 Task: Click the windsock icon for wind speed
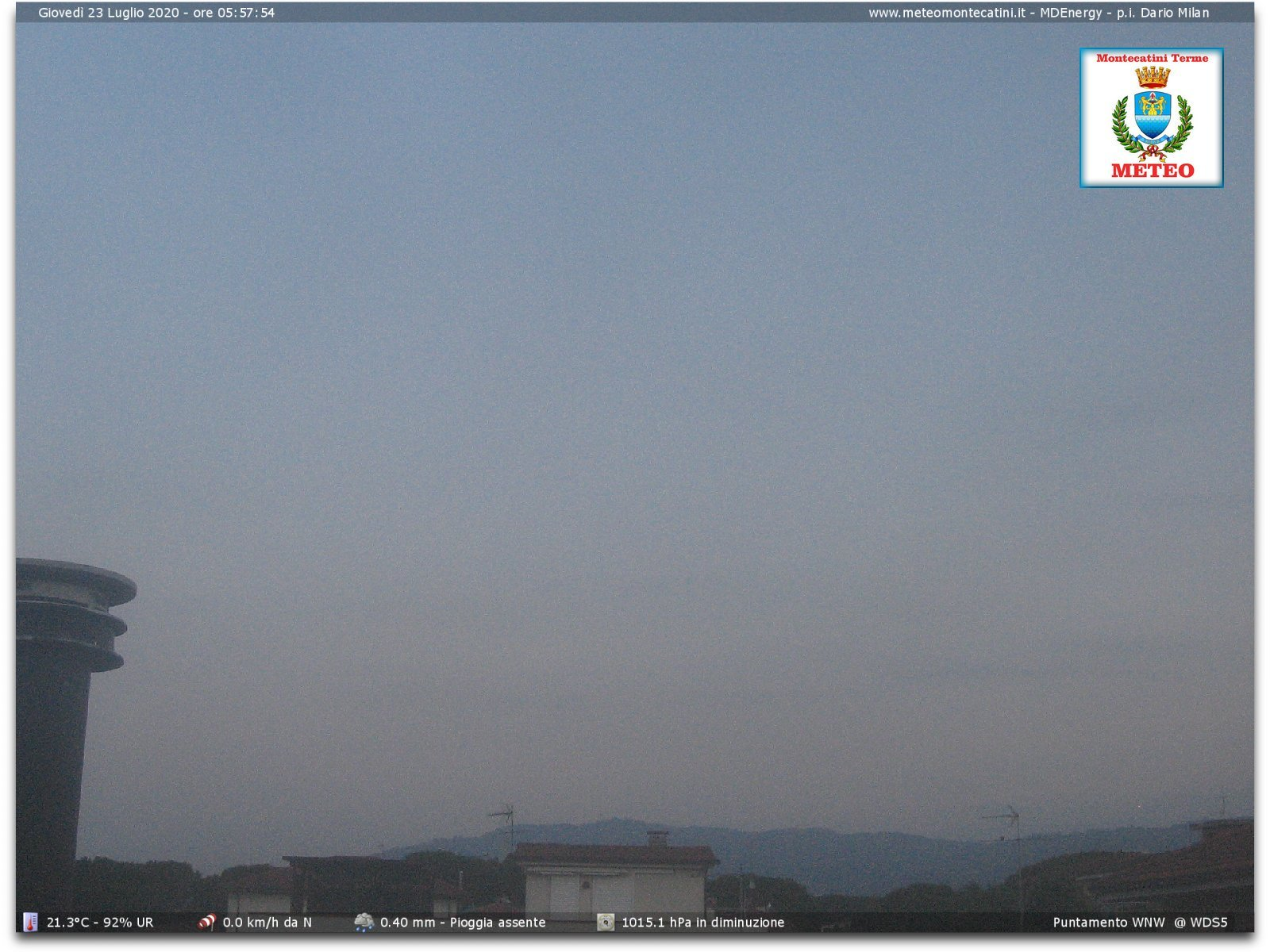tap(206, 922)
